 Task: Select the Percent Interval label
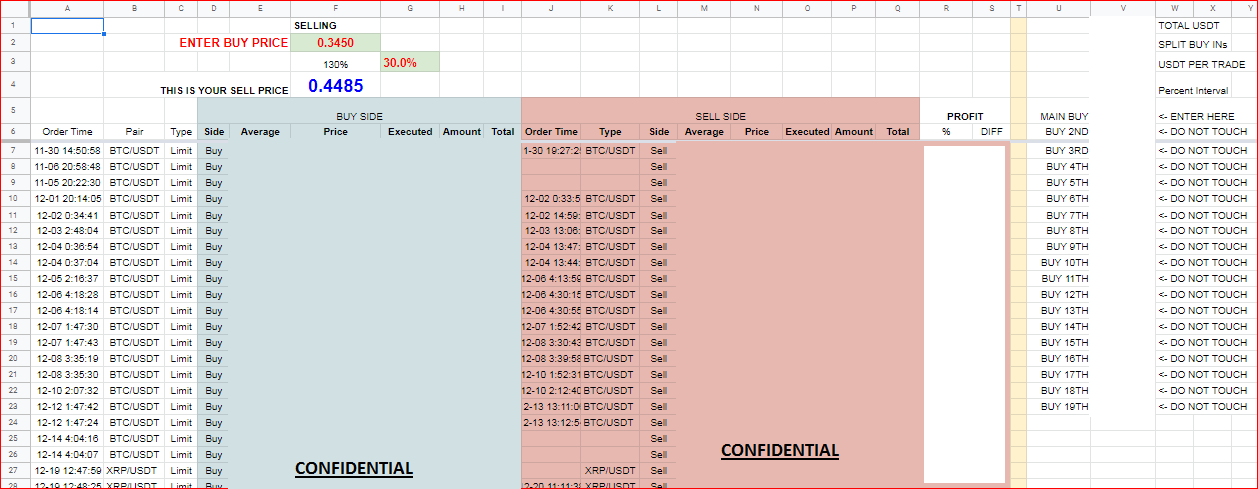[1192, 90]
